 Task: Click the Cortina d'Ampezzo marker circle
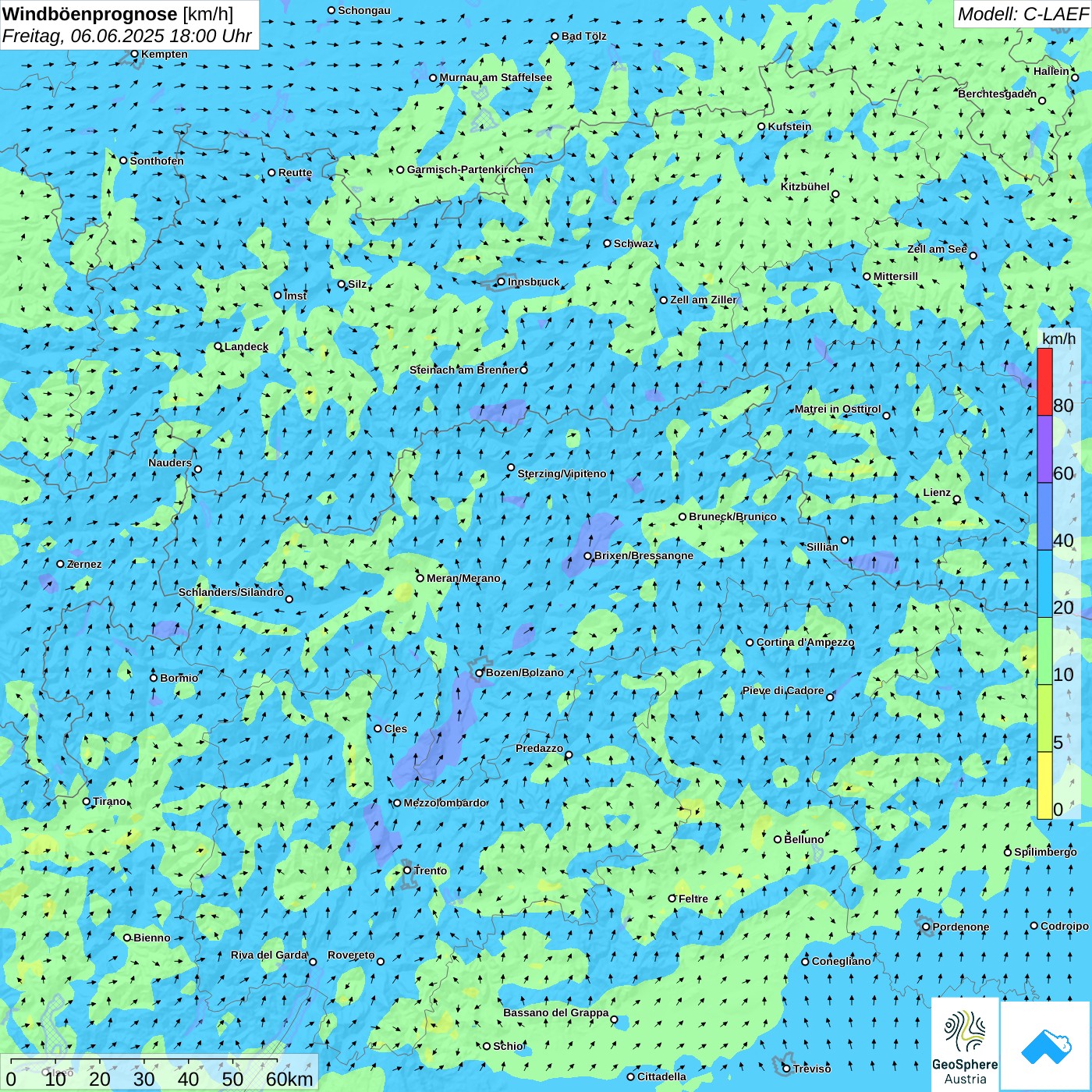[x=750, y=643]
